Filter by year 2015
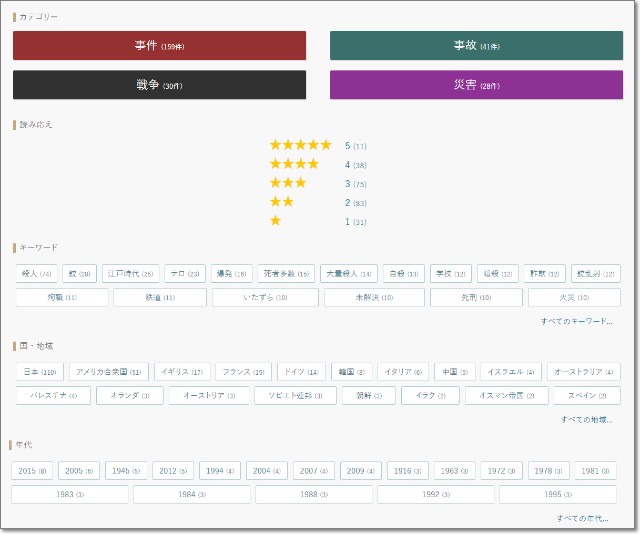The image size is (640, 534). 33,470
